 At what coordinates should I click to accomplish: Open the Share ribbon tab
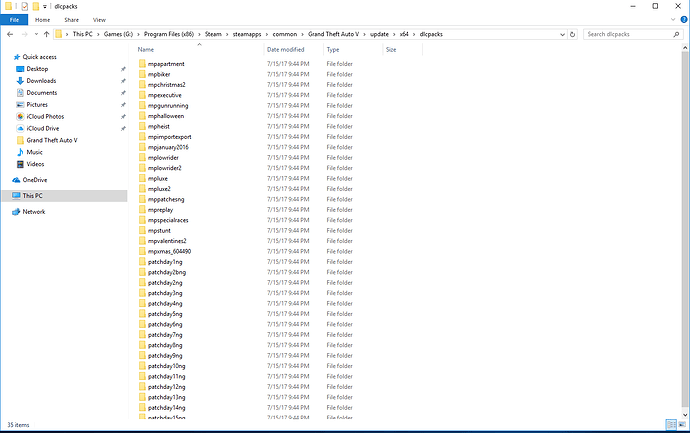coord(71,20)
